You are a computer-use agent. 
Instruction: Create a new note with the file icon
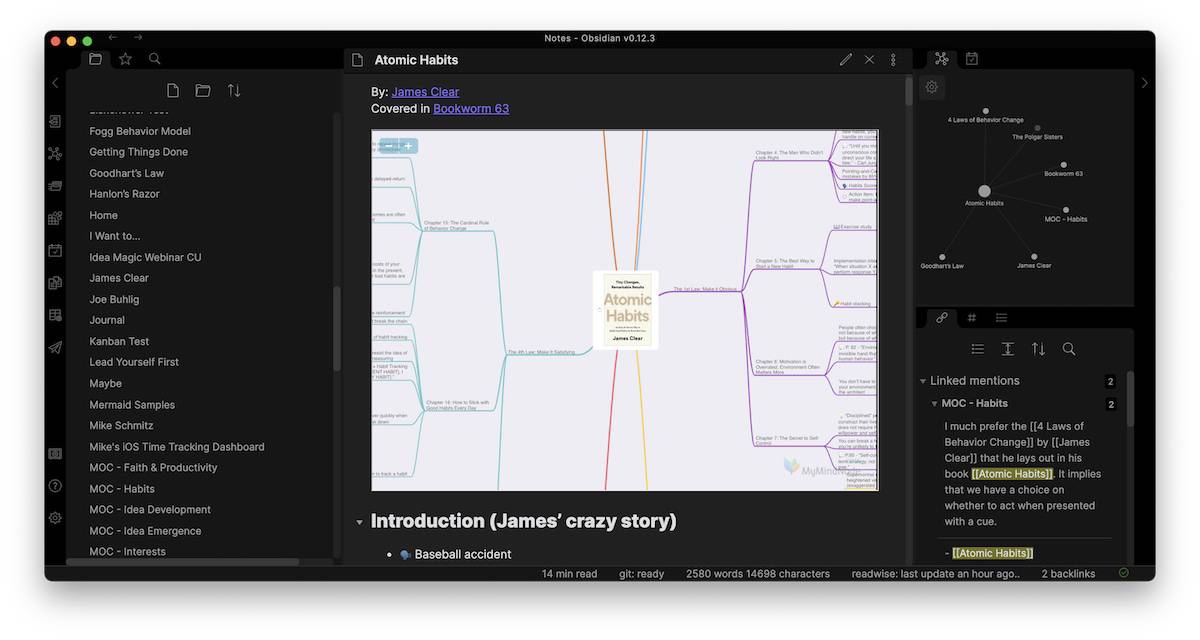tap(173, 90)
